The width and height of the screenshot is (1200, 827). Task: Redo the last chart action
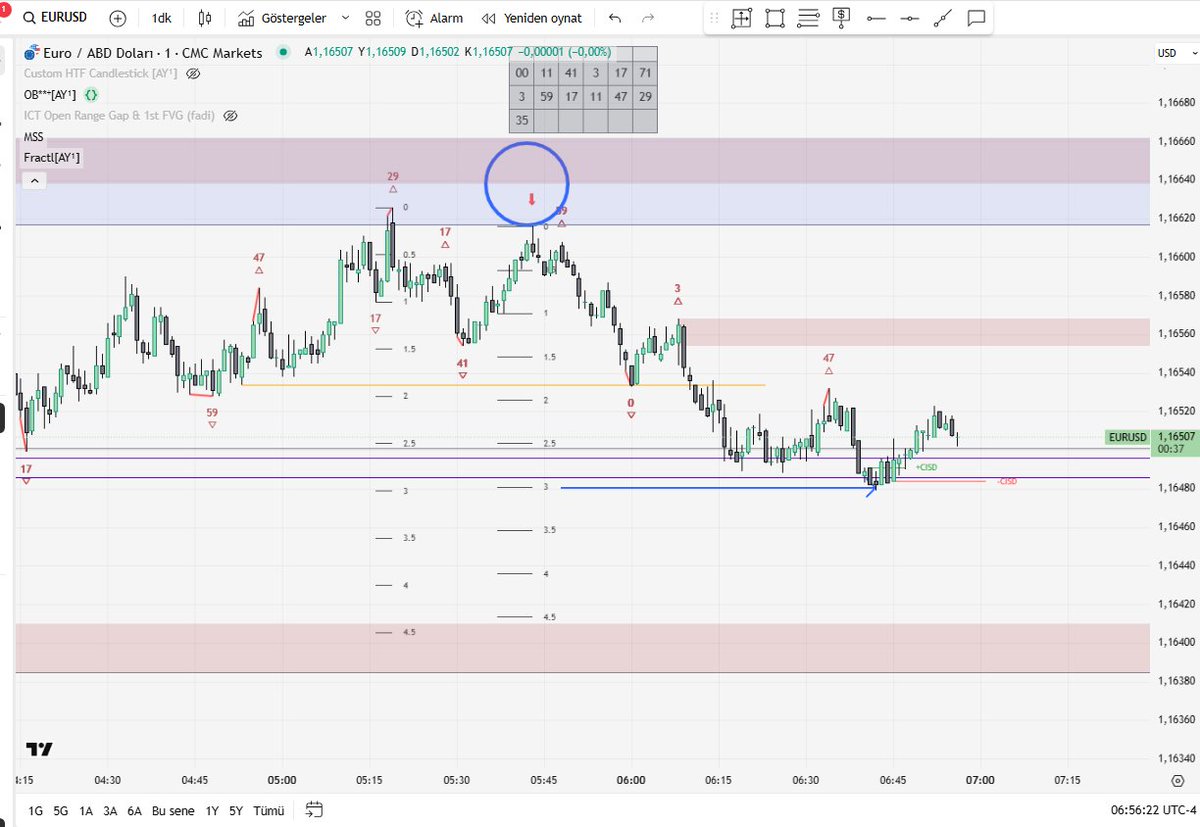[x=648, y=18]
